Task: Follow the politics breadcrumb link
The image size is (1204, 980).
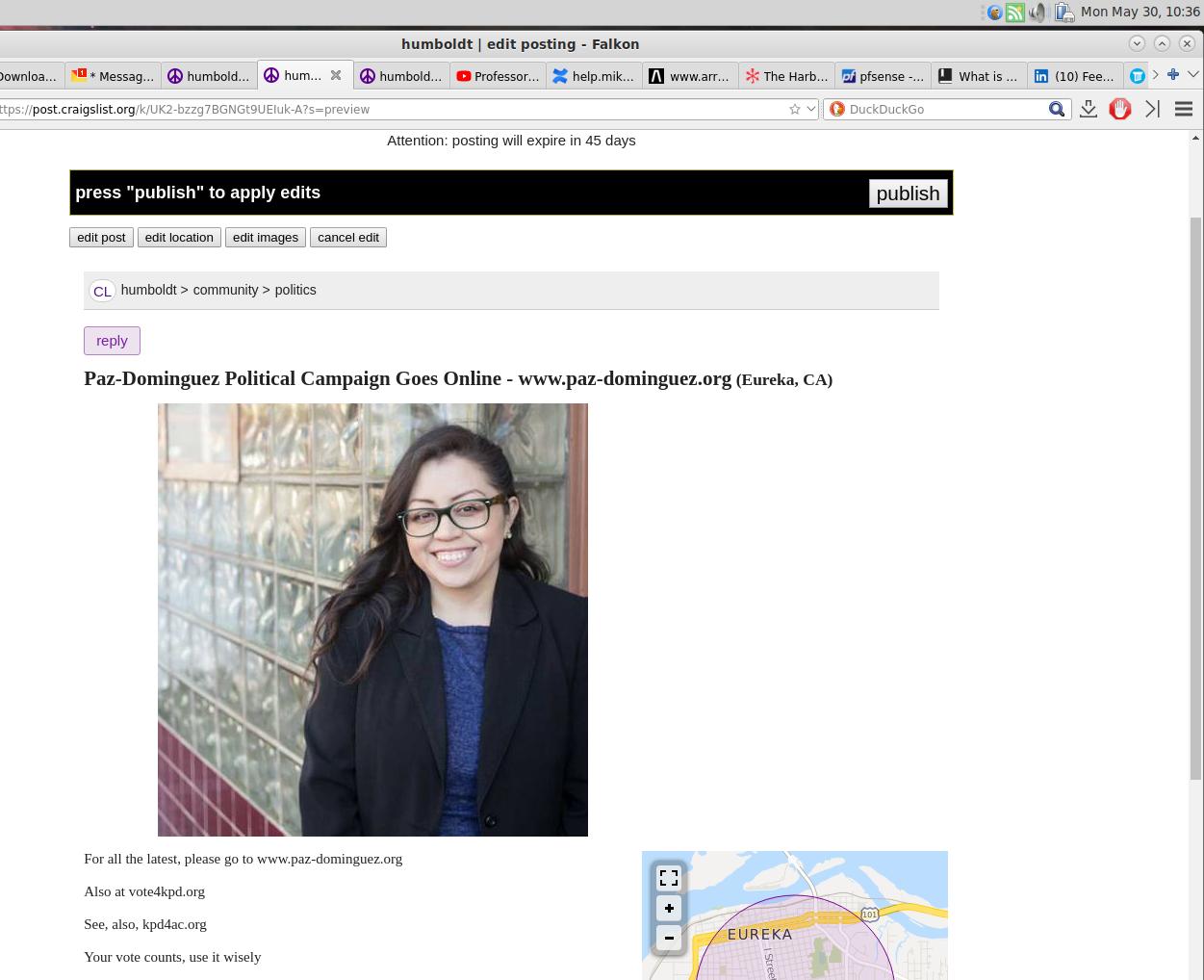Action: click(295, 290)
